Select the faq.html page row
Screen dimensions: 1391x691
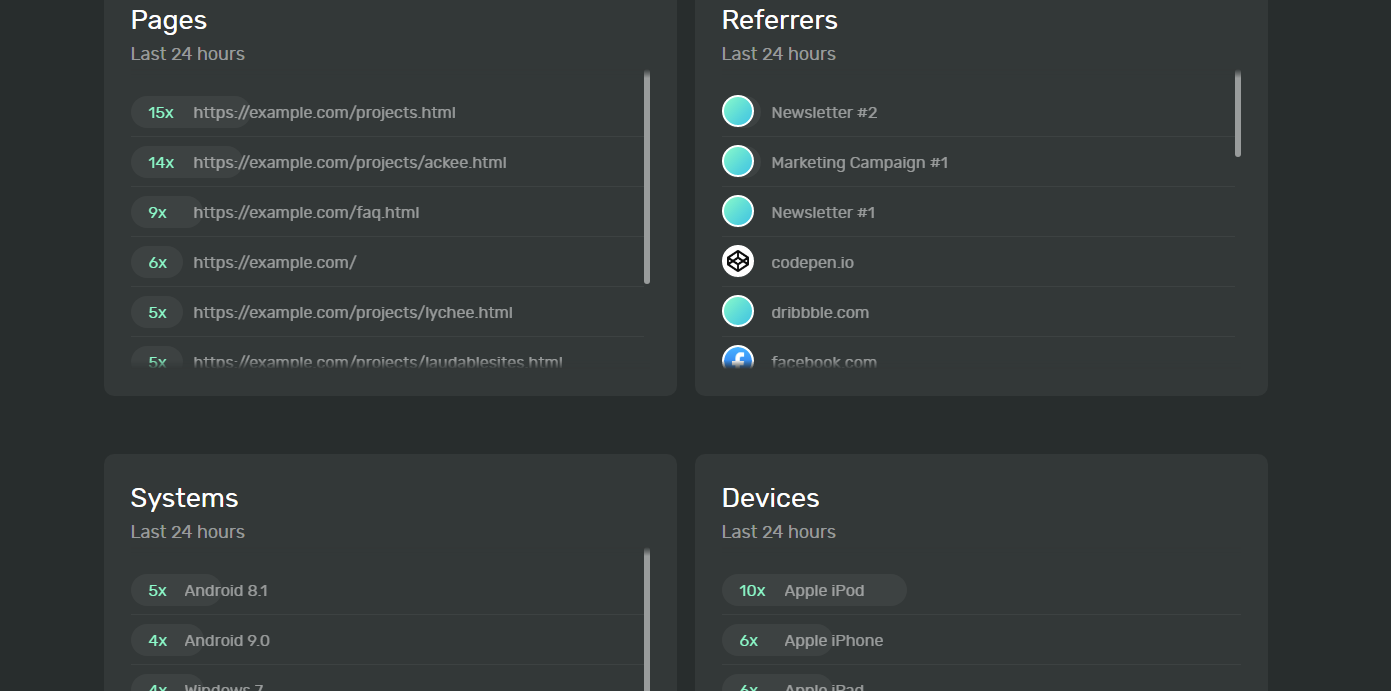click(x=306, y=212)
